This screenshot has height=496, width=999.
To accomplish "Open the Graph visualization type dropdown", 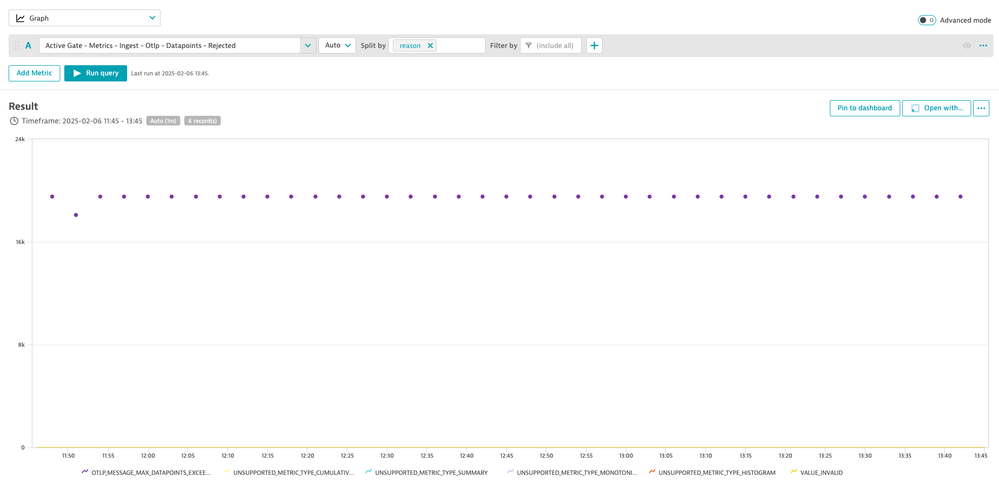I will click(85, 18).
